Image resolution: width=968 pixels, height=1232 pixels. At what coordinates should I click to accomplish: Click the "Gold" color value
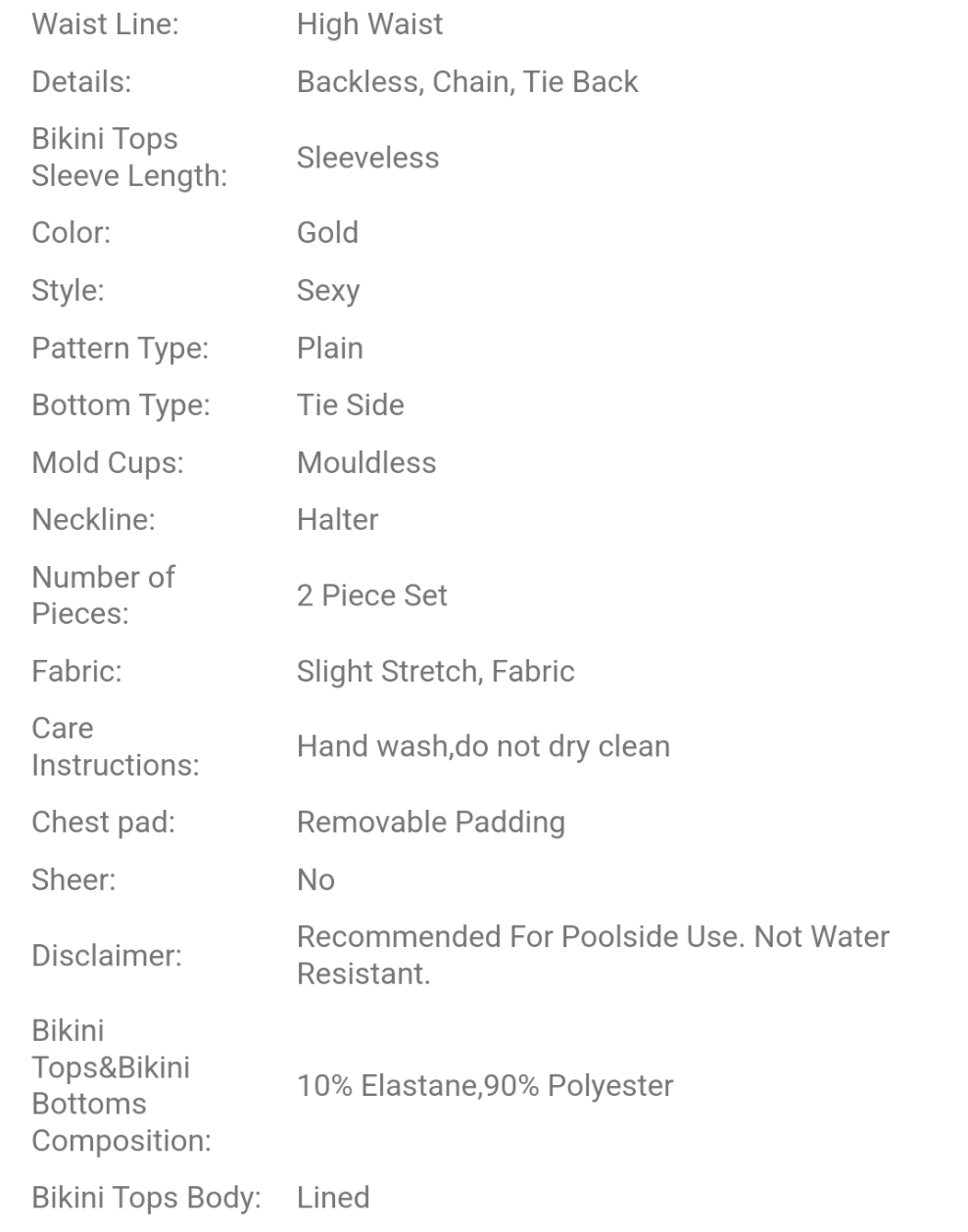tap(327, 233)
